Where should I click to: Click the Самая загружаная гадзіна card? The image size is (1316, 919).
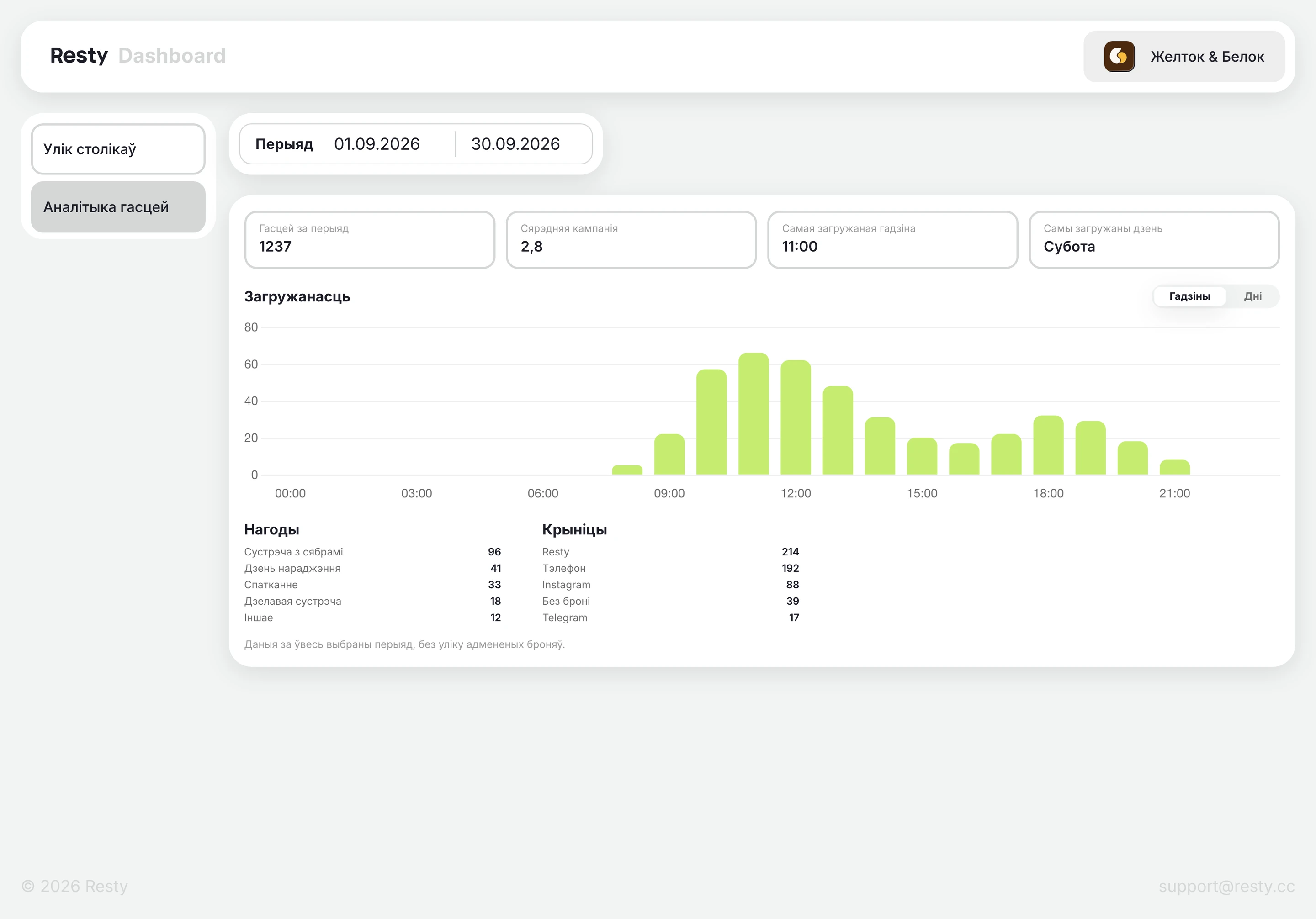892,239
